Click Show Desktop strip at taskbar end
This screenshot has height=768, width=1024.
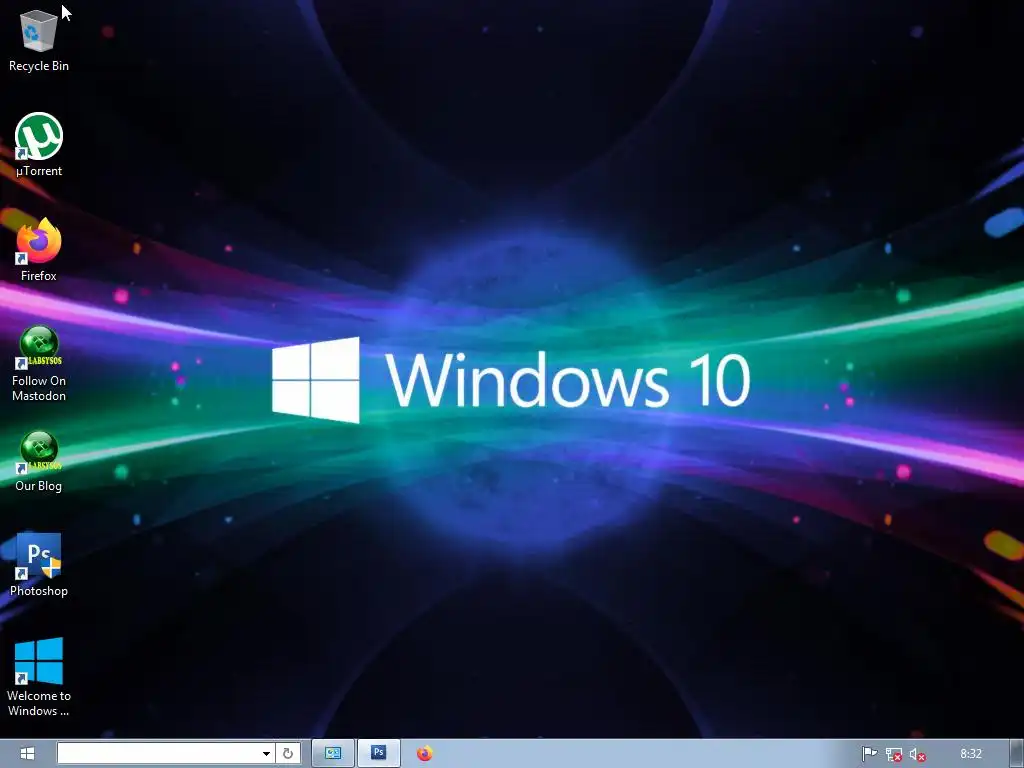tap(1017, 754)
